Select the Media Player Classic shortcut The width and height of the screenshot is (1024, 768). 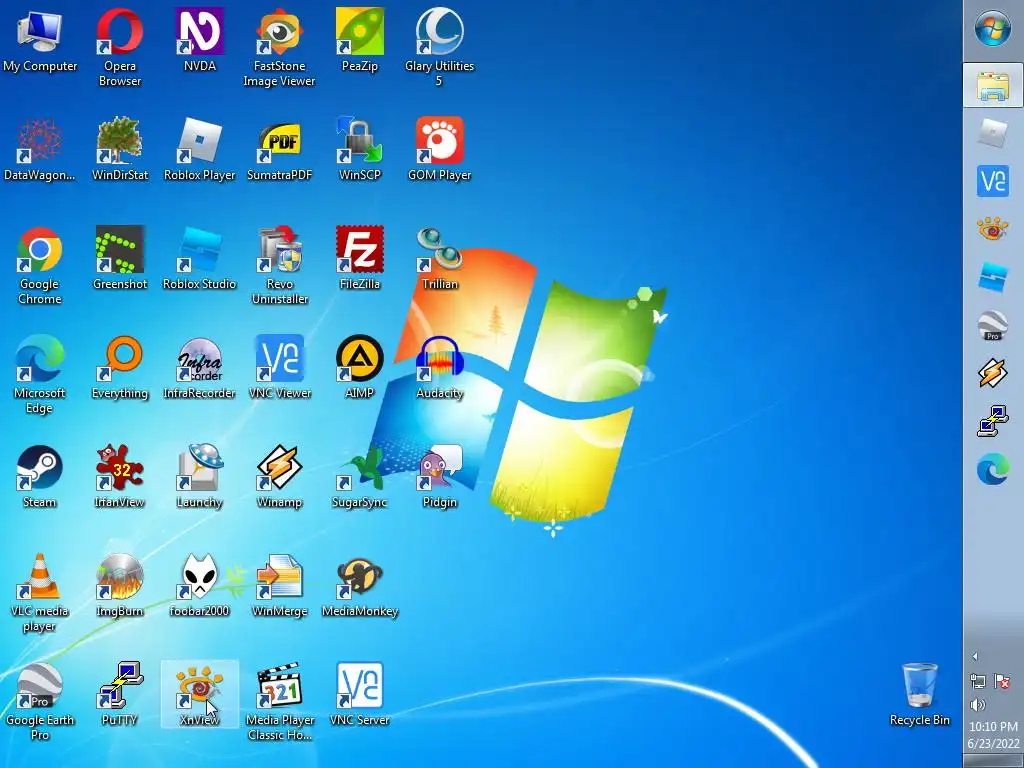click(x=280, y=701)
